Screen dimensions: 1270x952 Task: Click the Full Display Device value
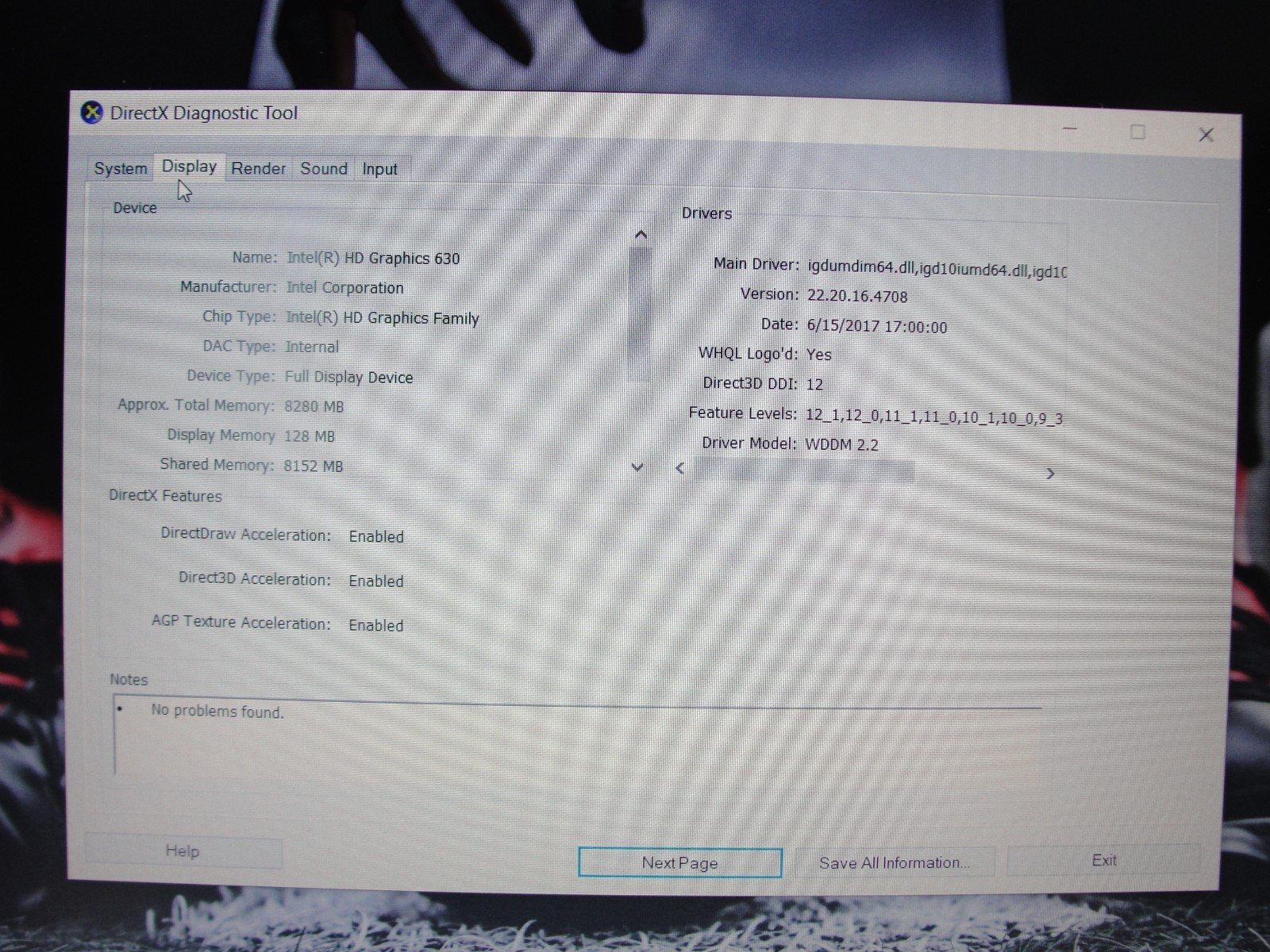click(x=348, y=378)
